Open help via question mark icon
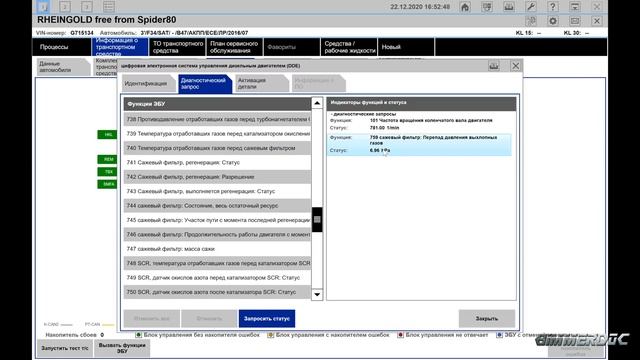The image size is (640, 360). click(x=552, y=7)
